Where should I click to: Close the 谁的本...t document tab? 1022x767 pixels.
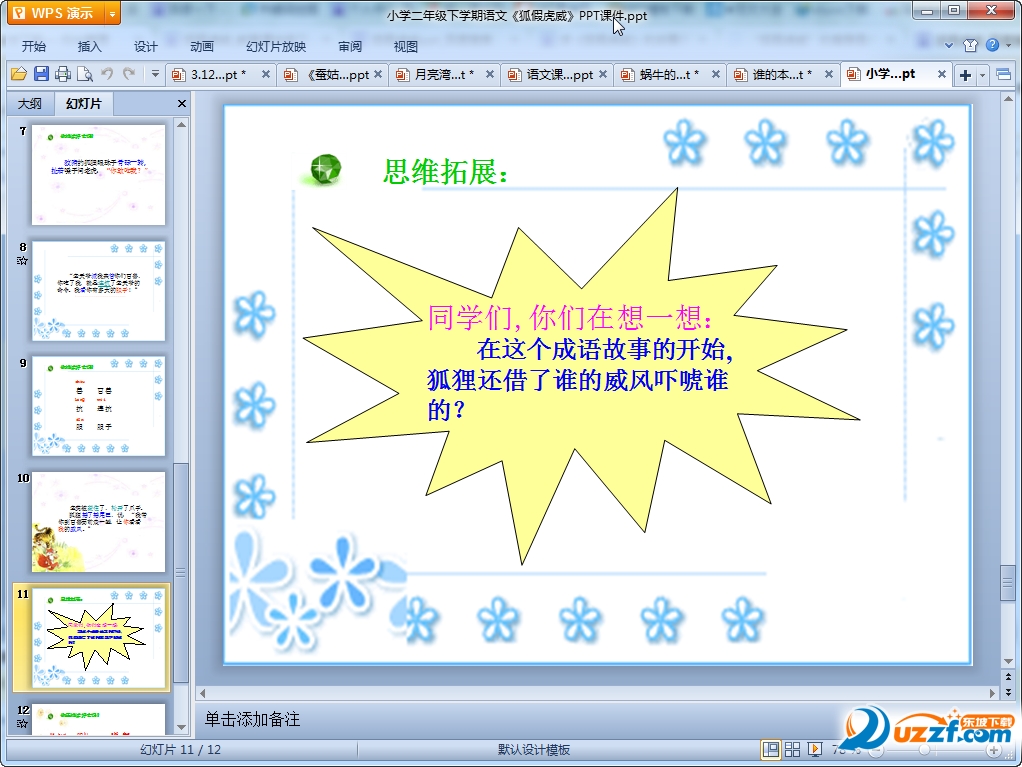(829, 74)
